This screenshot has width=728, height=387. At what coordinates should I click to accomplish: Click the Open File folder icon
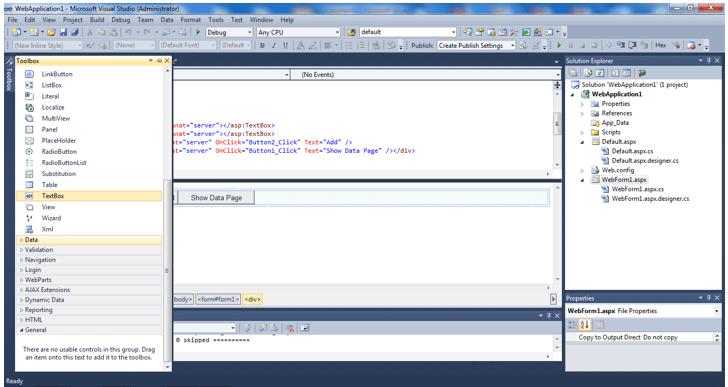coord(52,32)
